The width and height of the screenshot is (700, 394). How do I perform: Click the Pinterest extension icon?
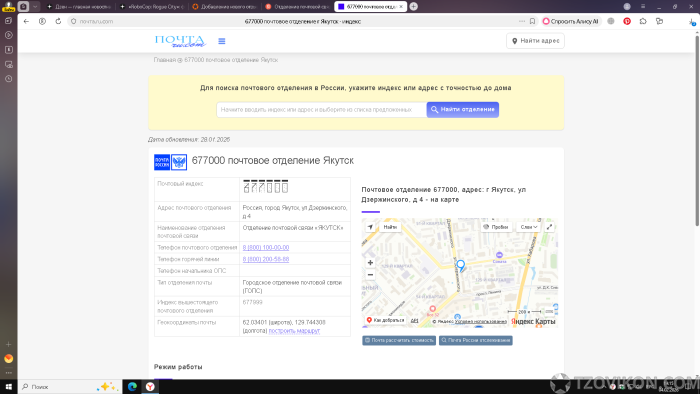click(x=627, y=21)
